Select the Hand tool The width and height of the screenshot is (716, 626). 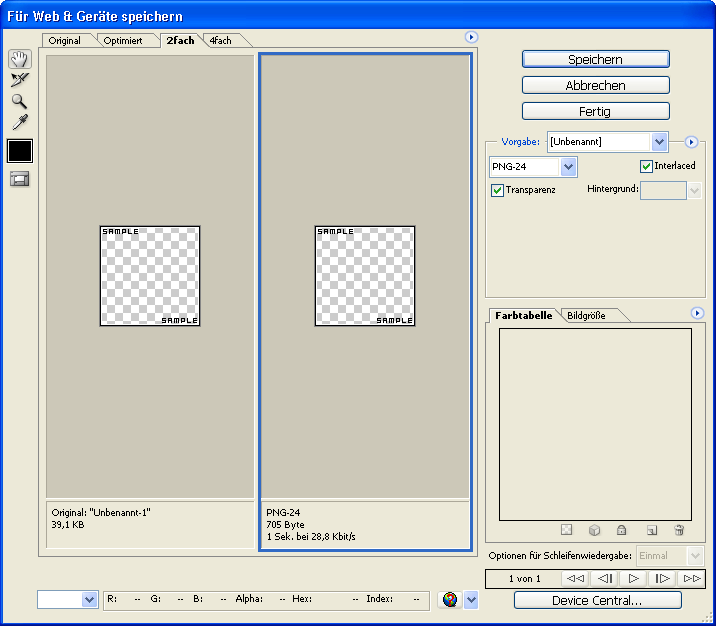19,60
